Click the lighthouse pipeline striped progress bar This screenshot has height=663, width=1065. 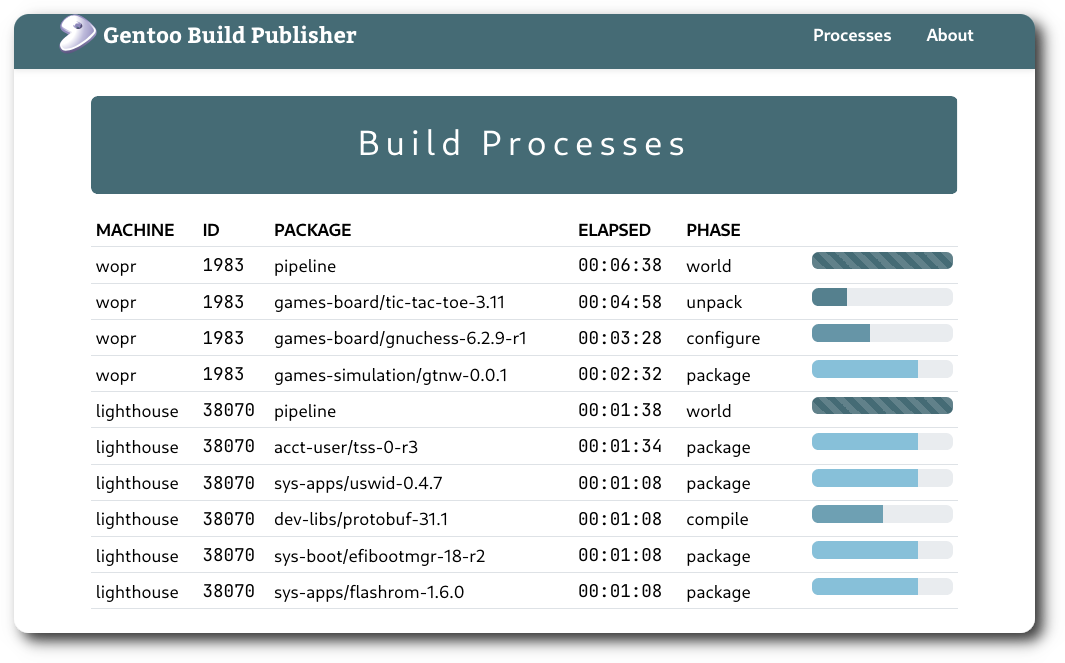click(882, 406)
